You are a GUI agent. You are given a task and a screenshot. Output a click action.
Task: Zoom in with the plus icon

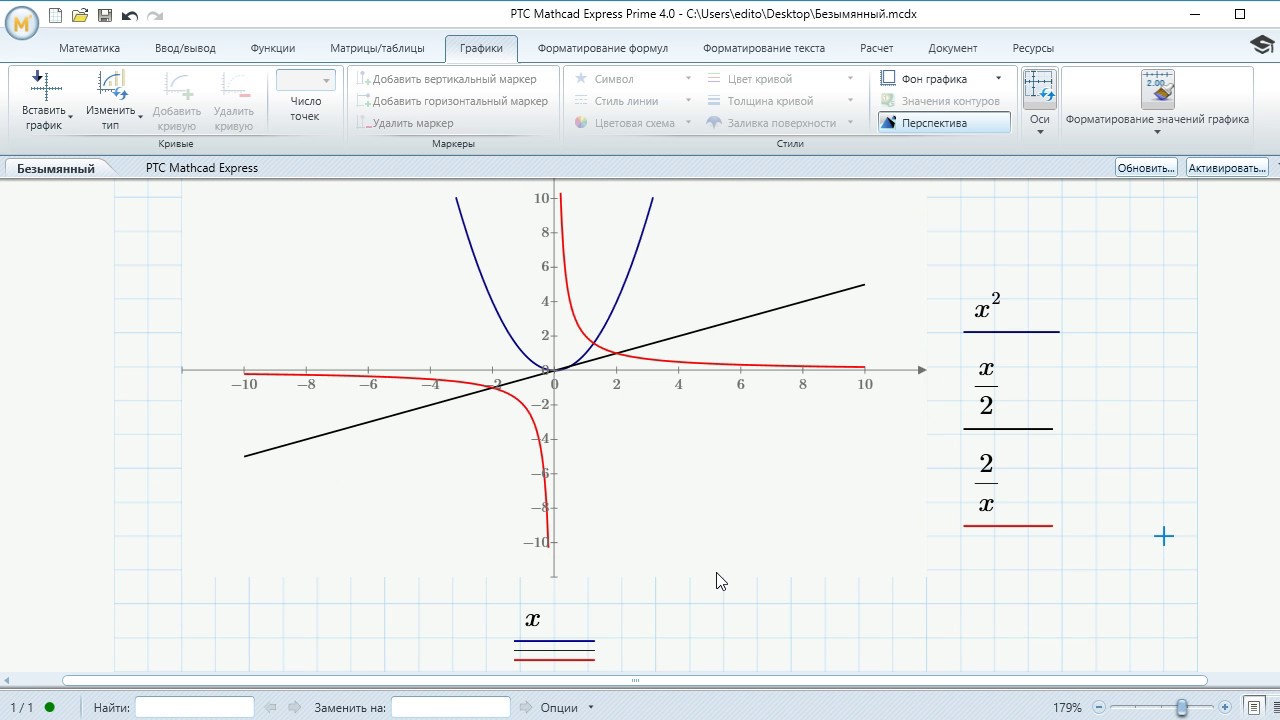click(1225, 707)
